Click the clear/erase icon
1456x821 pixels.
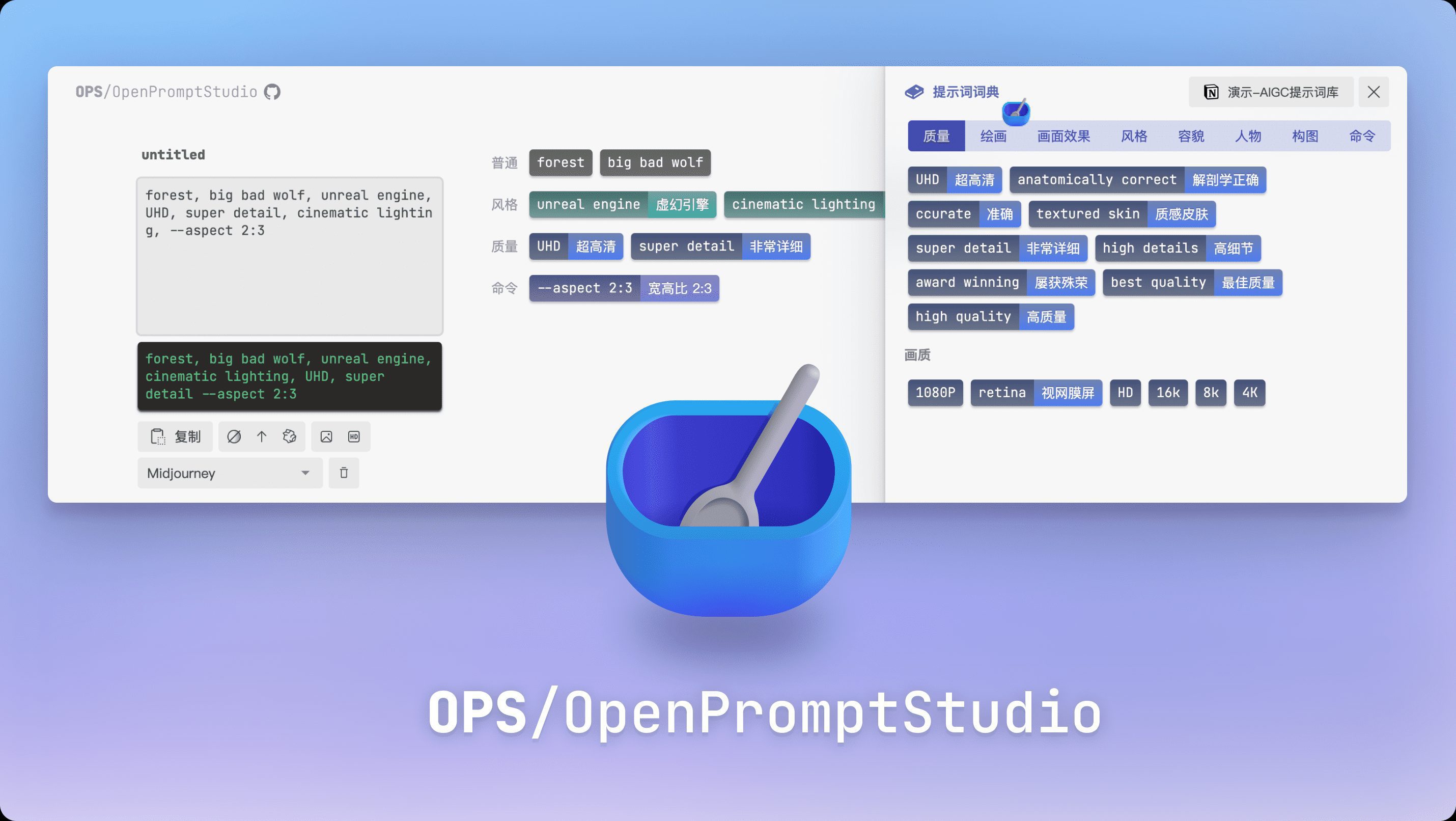234,436
